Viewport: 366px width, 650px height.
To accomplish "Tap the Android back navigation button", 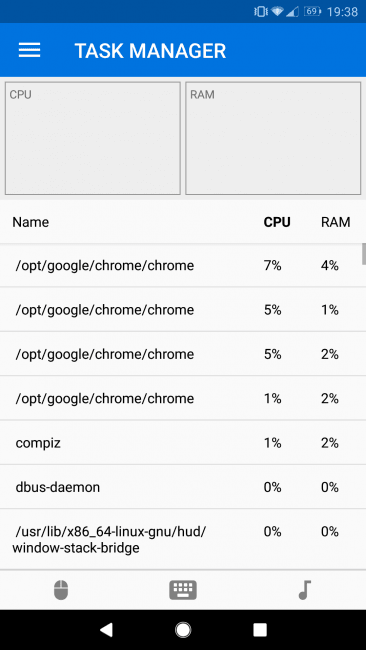I will (106, 630).
